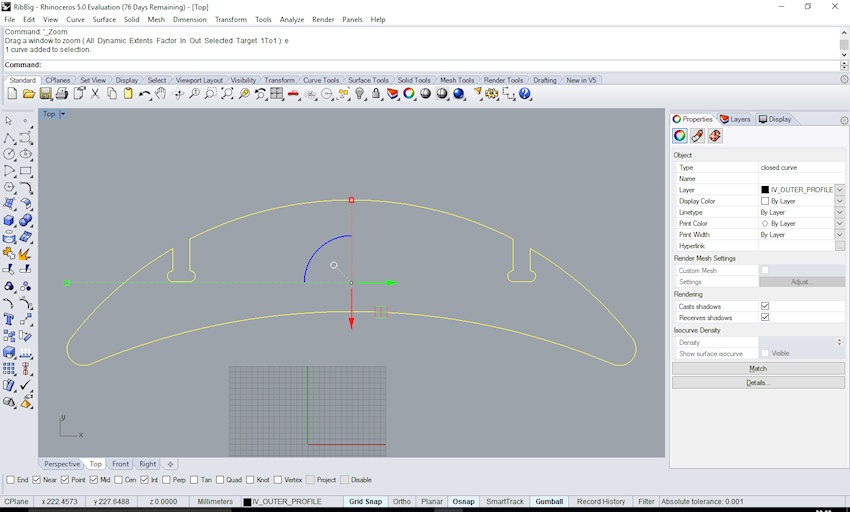Open Print Width dropdown
The width and height of the screenshot is (850, 512).
click(x=840, y=235)
